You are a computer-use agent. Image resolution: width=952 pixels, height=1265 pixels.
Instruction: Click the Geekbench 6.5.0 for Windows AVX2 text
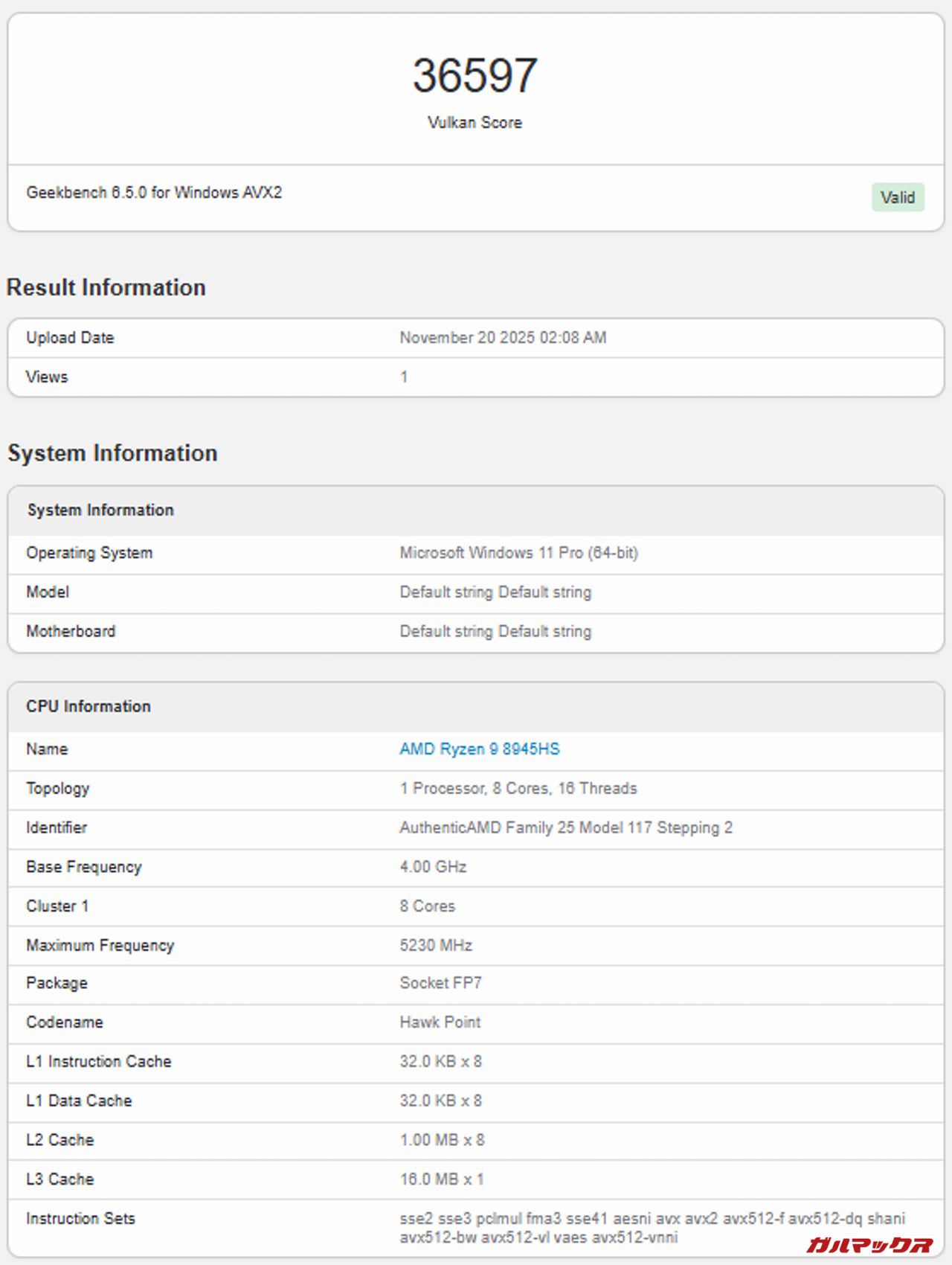coord(154,193)
